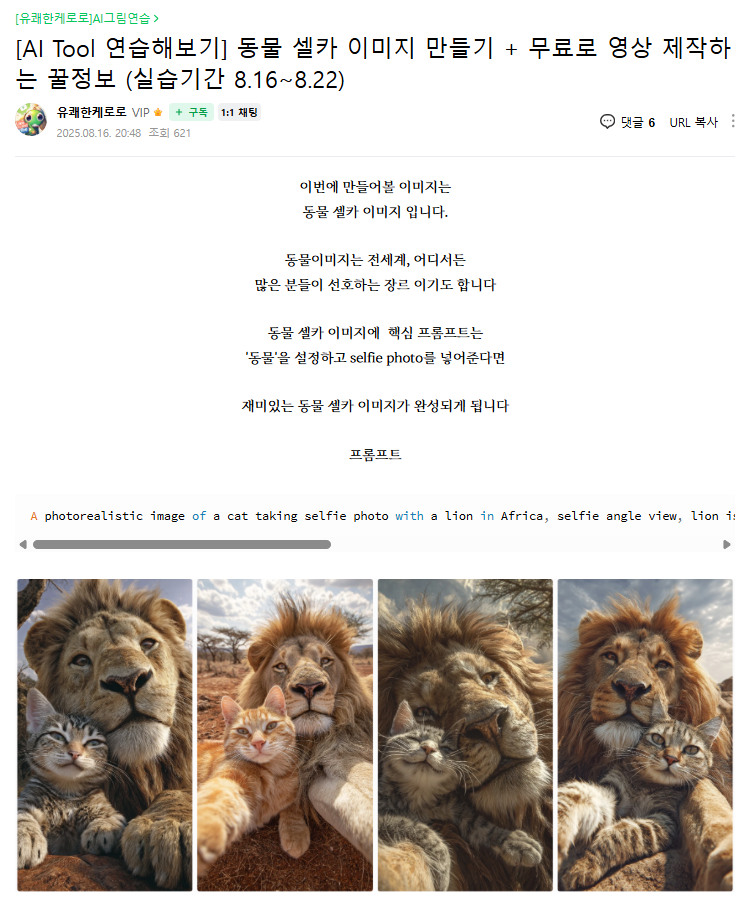Click the right arrow of code scrollbar
753x919 pixels.
[x=727, y=544]
